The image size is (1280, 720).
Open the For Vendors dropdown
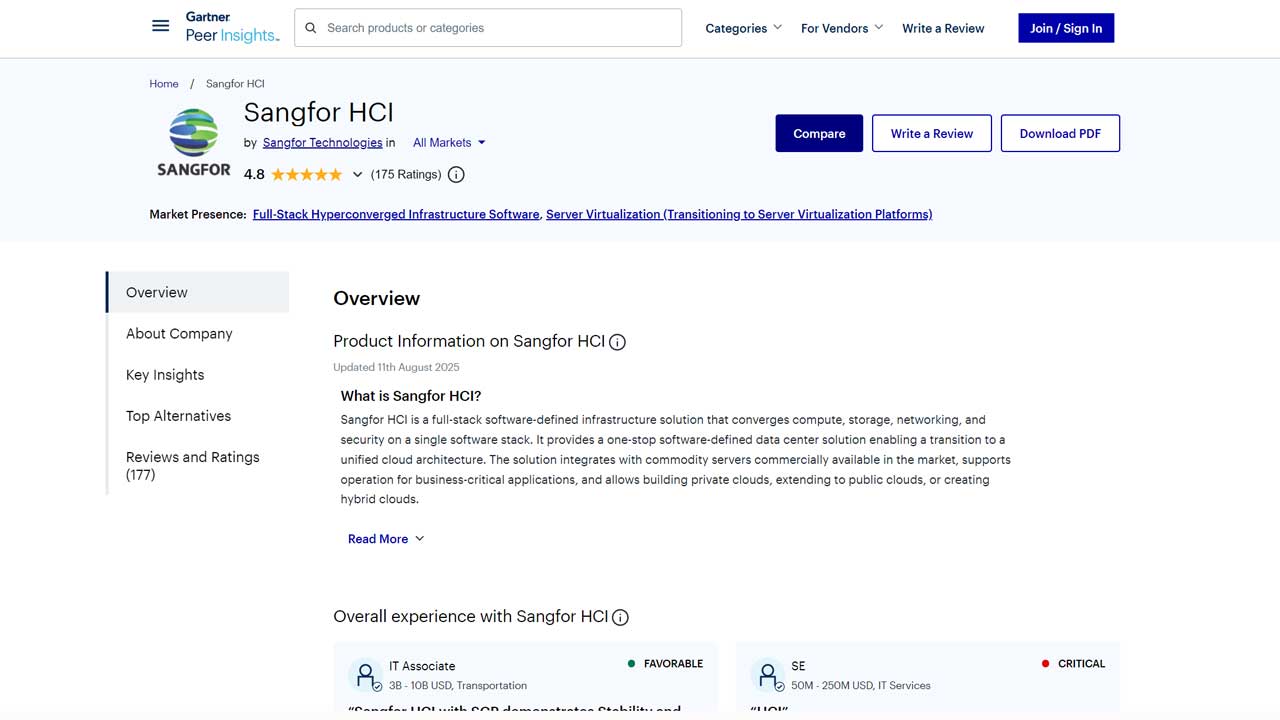(842, 28)
